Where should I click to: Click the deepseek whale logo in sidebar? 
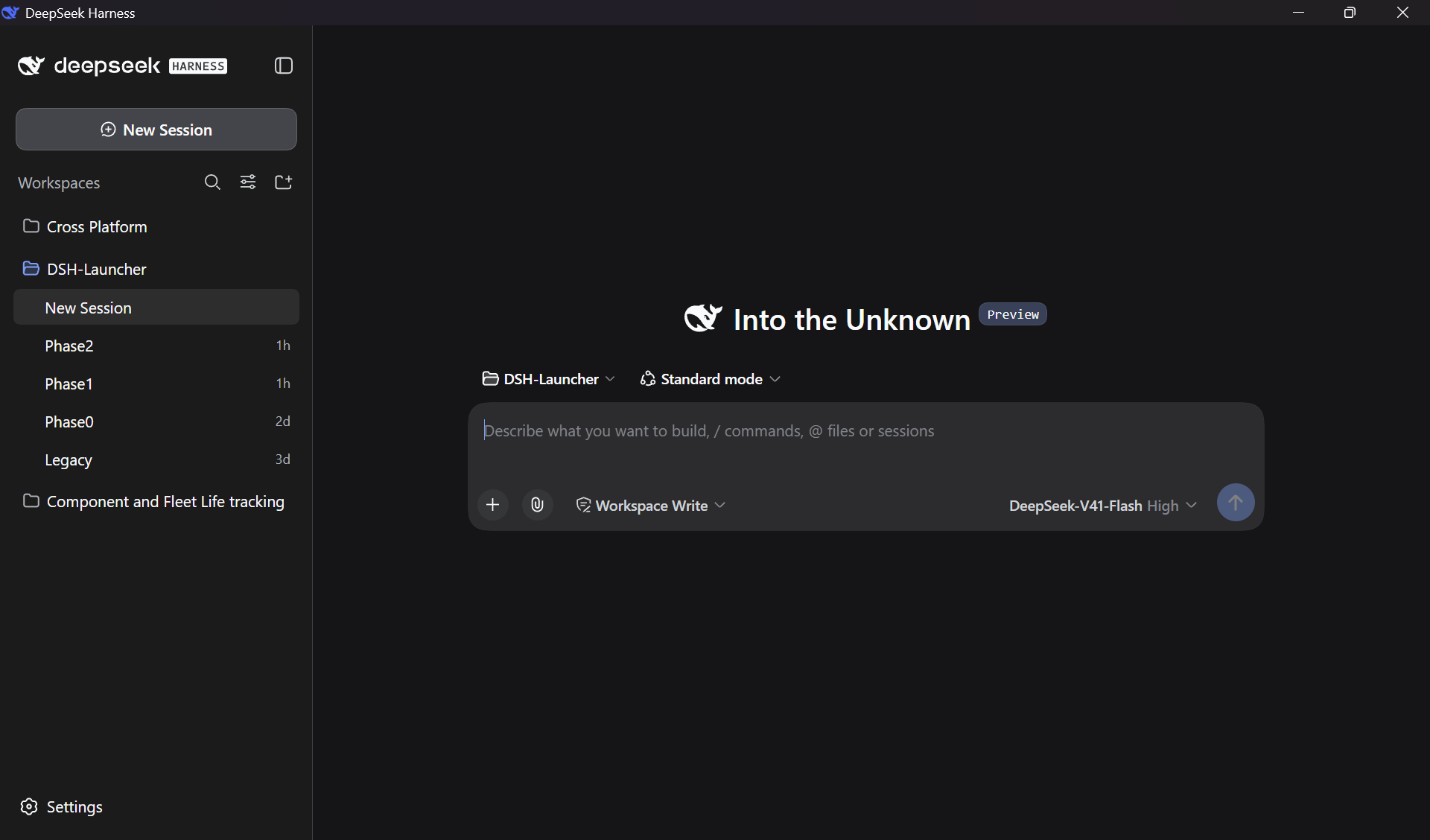(x=31, y=66)
